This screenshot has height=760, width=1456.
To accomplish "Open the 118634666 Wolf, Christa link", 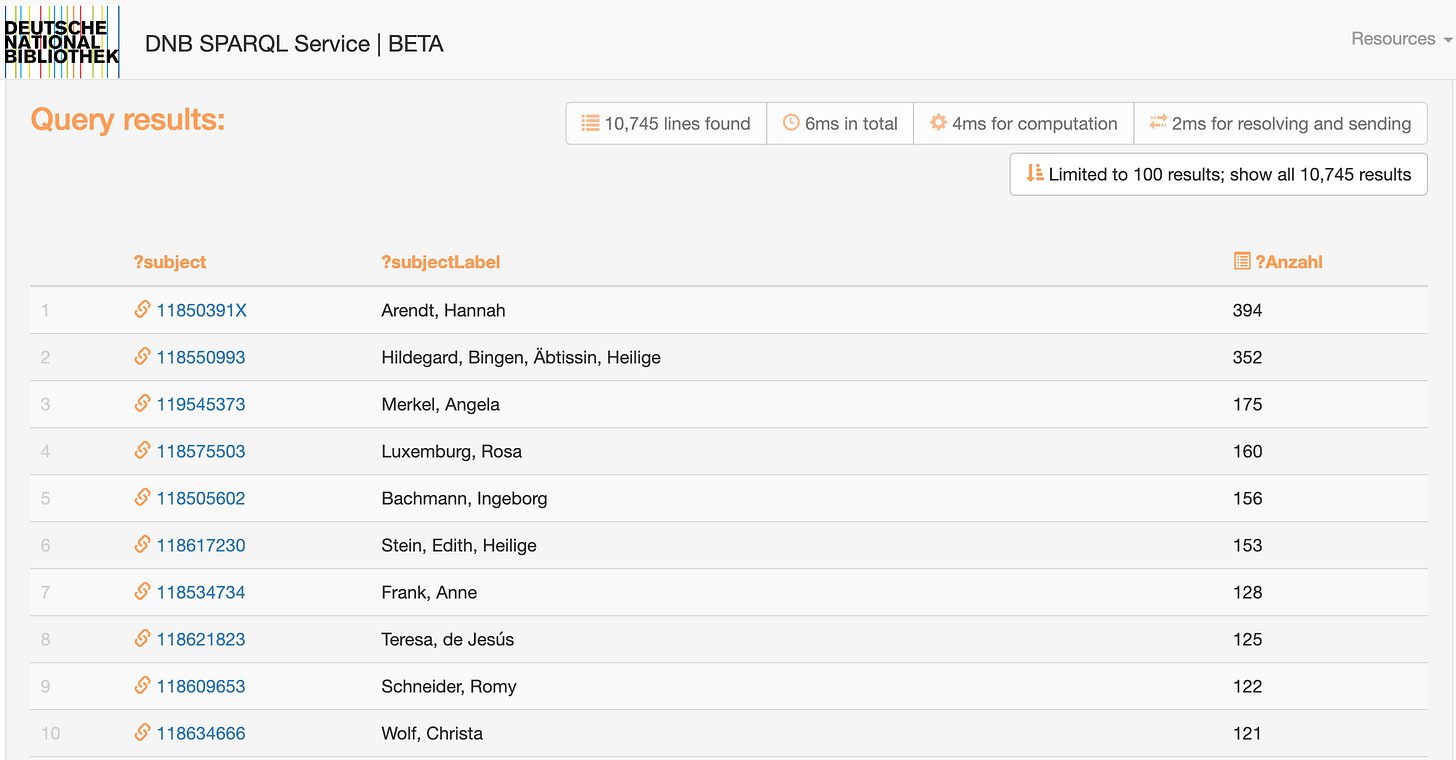I will tap(201, 733).
